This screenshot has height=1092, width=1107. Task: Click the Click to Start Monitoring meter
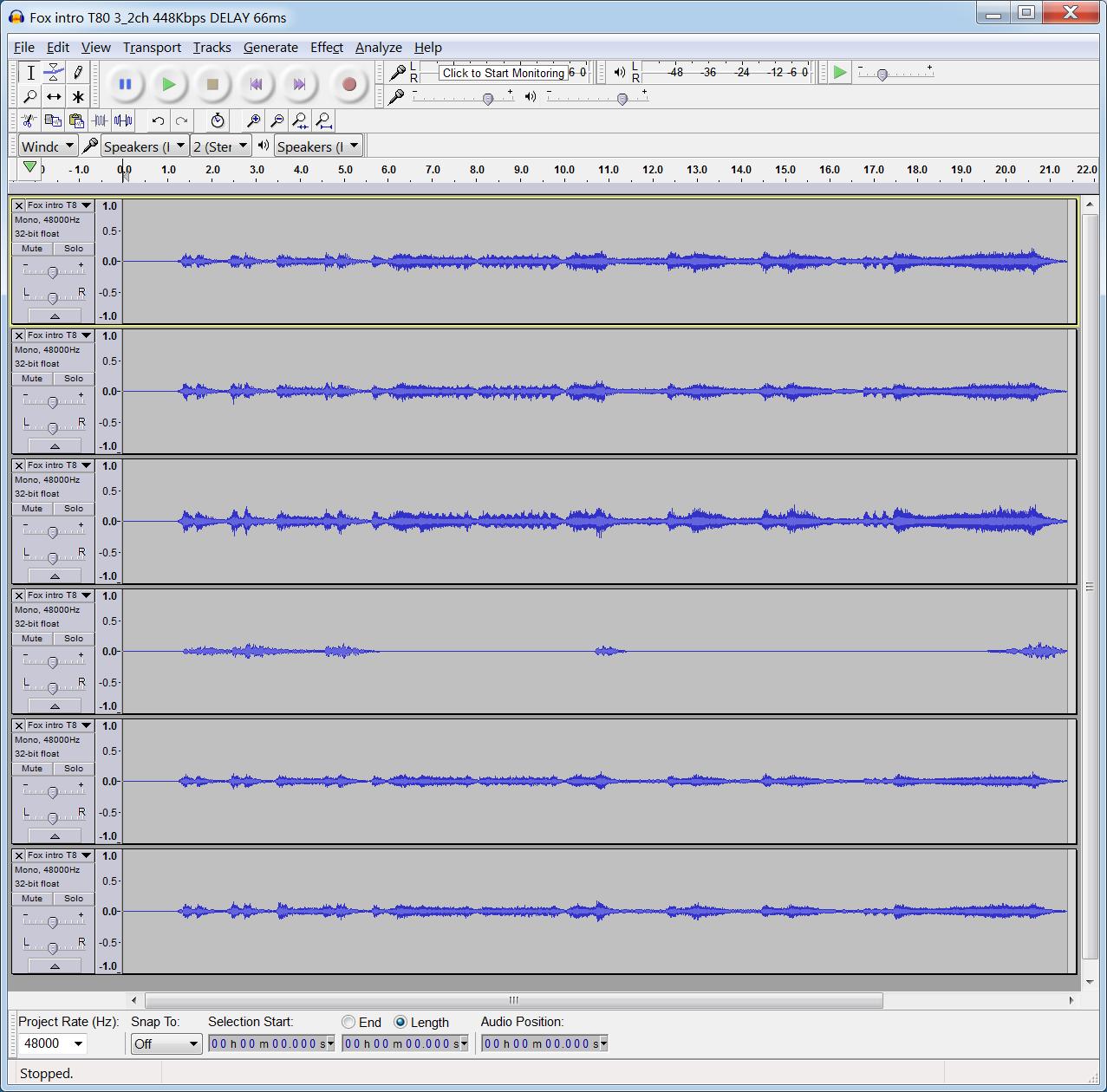click(x=503, y=73)
